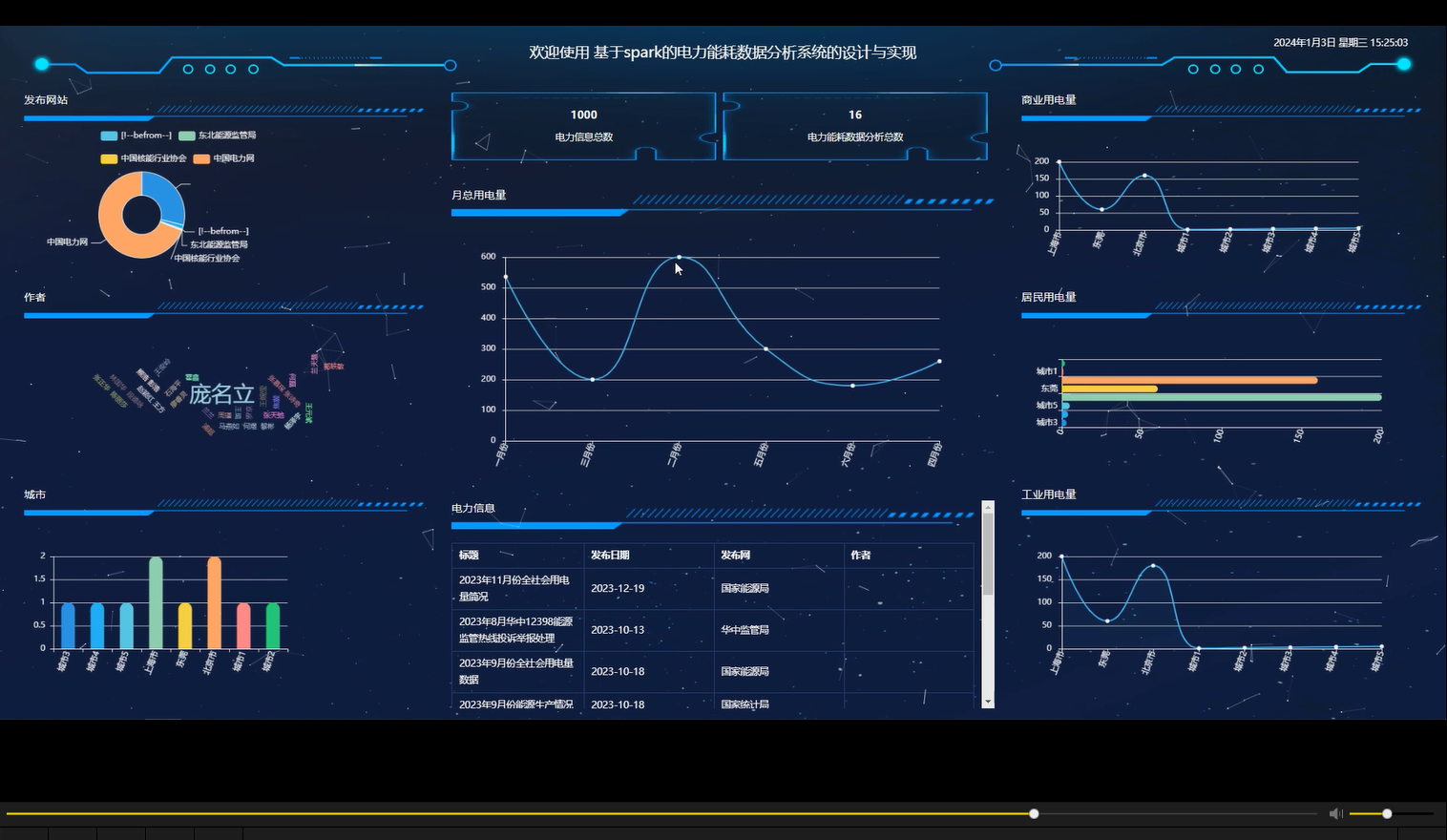Toggle the [!--befrom--] legend item
This screenshot has width=1447, height=840.
coord(136,136)
